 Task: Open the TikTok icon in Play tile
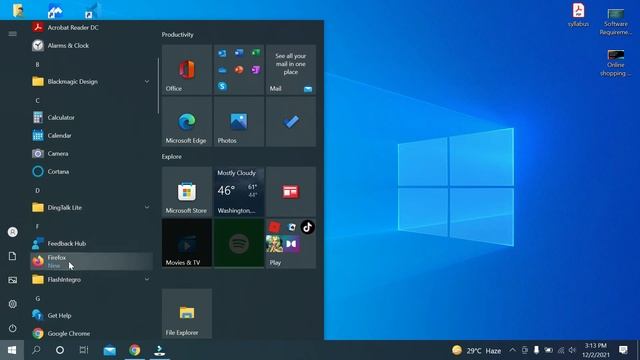307,227
